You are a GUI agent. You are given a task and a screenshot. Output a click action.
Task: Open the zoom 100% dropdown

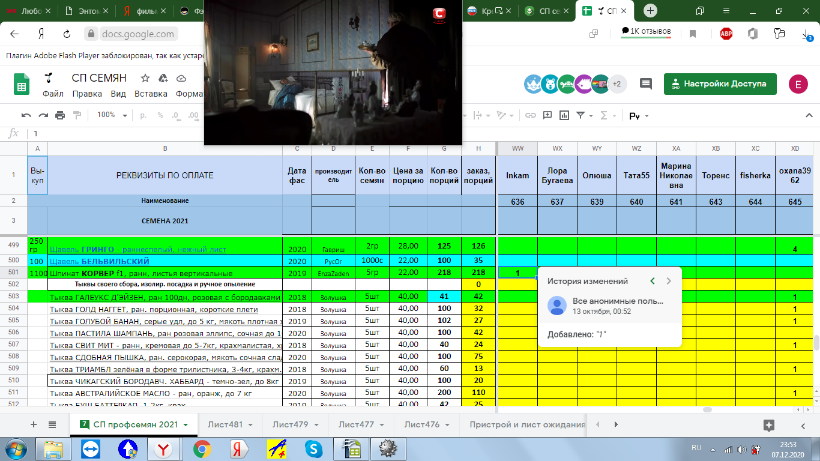click(x=112, y=115)
